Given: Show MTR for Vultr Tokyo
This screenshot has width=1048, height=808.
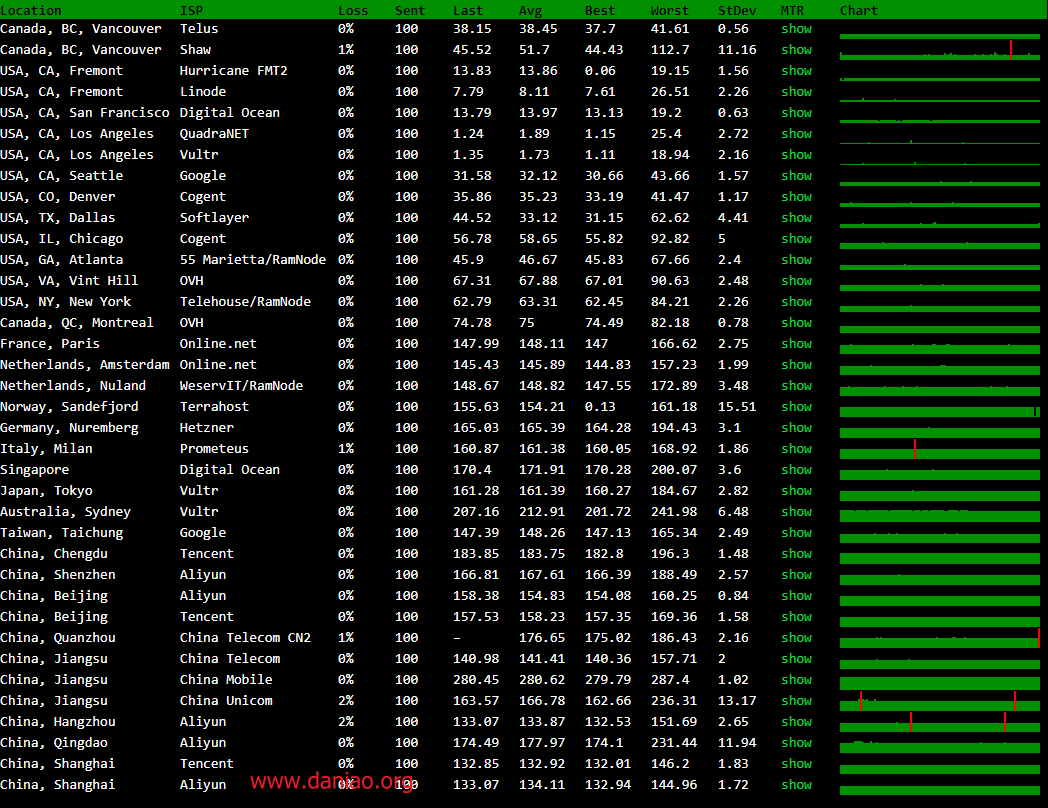Looking at the screenshot, I should 796,491.
